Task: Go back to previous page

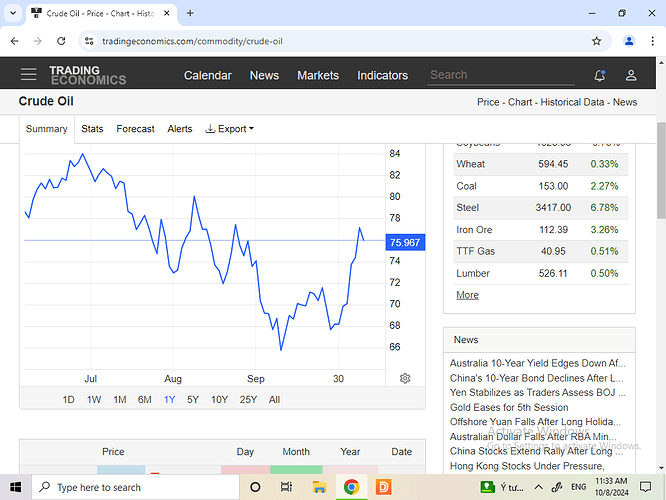Action: click(x=14, y=41)
